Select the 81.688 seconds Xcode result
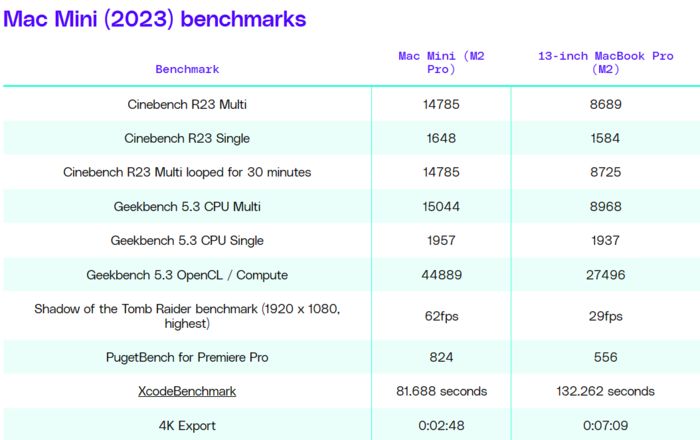 click(441, 391)
